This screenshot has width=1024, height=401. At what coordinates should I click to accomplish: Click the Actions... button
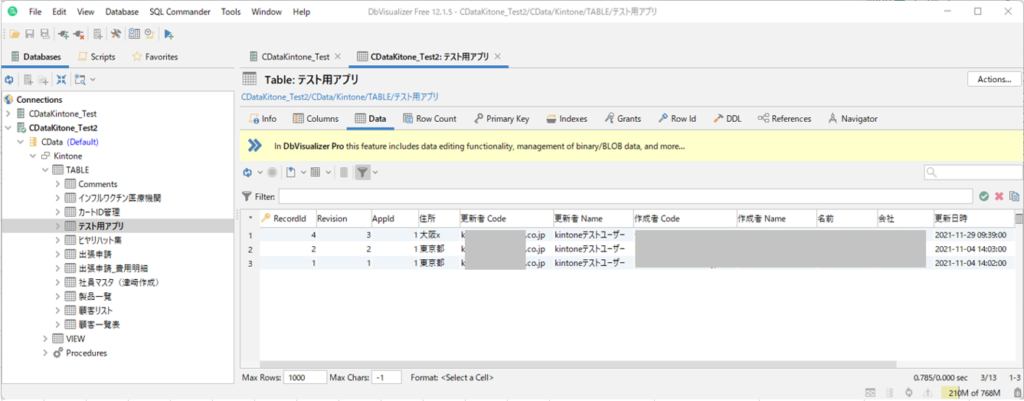coord(994,79)
